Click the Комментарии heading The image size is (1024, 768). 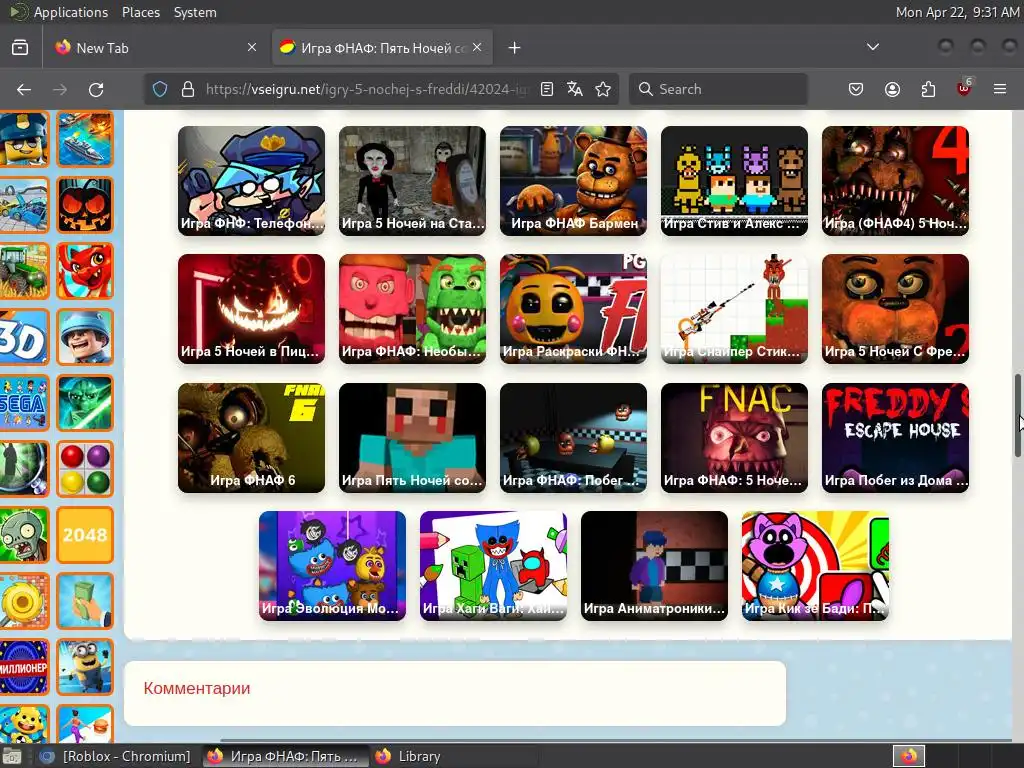coord(197,688)
